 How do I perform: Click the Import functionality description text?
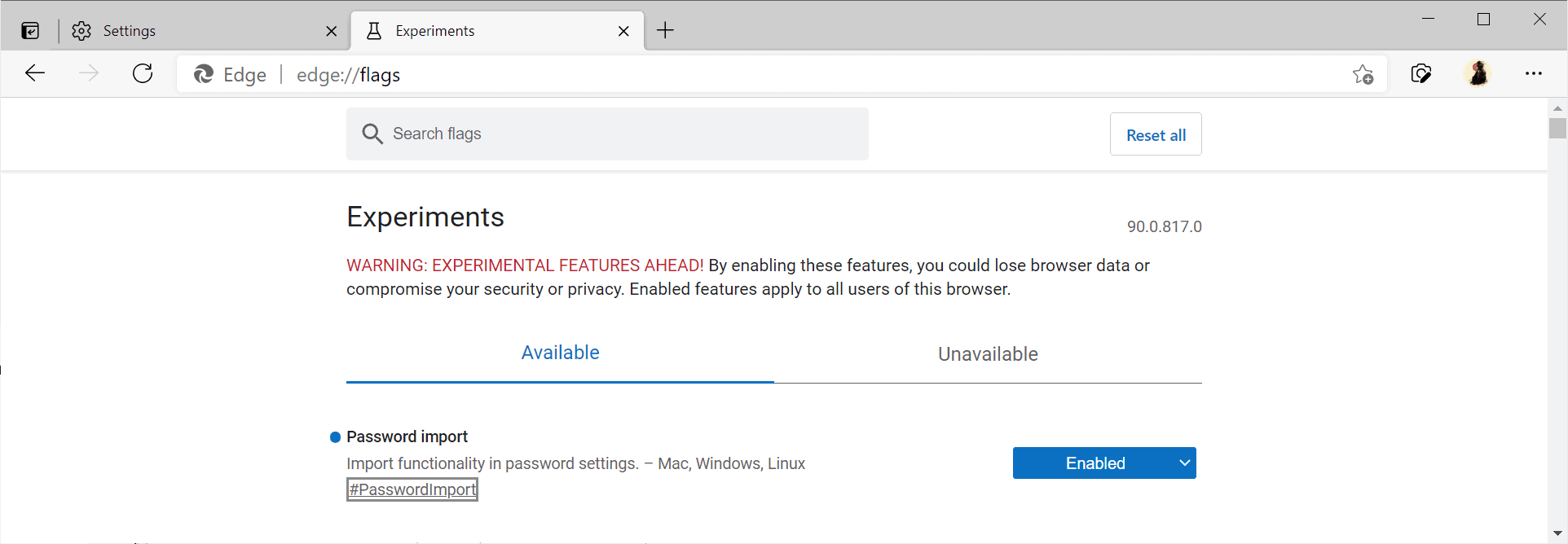pyautogui.click(x=575, y=463)
